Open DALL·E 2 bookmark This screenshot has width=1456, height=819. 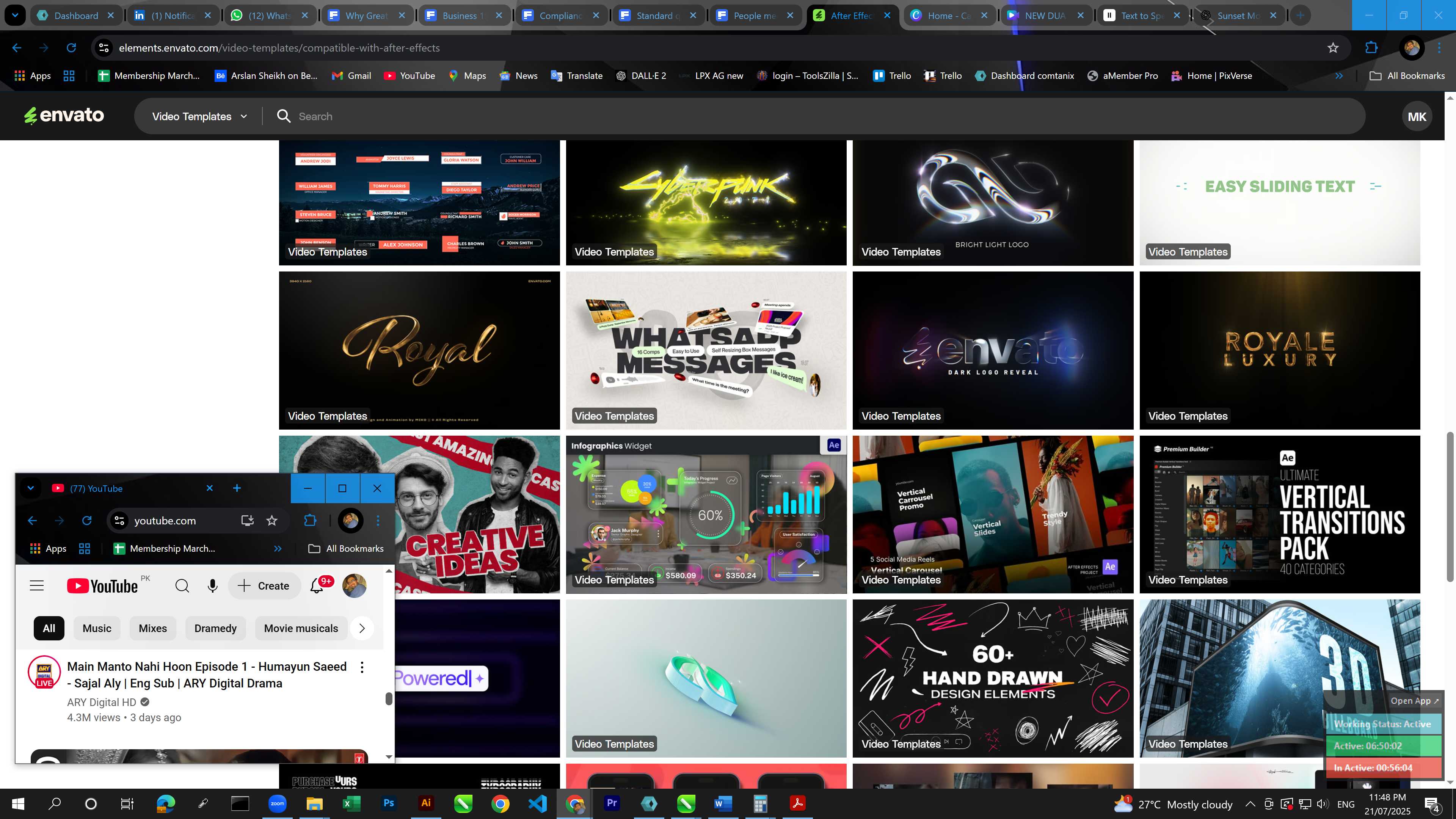(641, 76)
